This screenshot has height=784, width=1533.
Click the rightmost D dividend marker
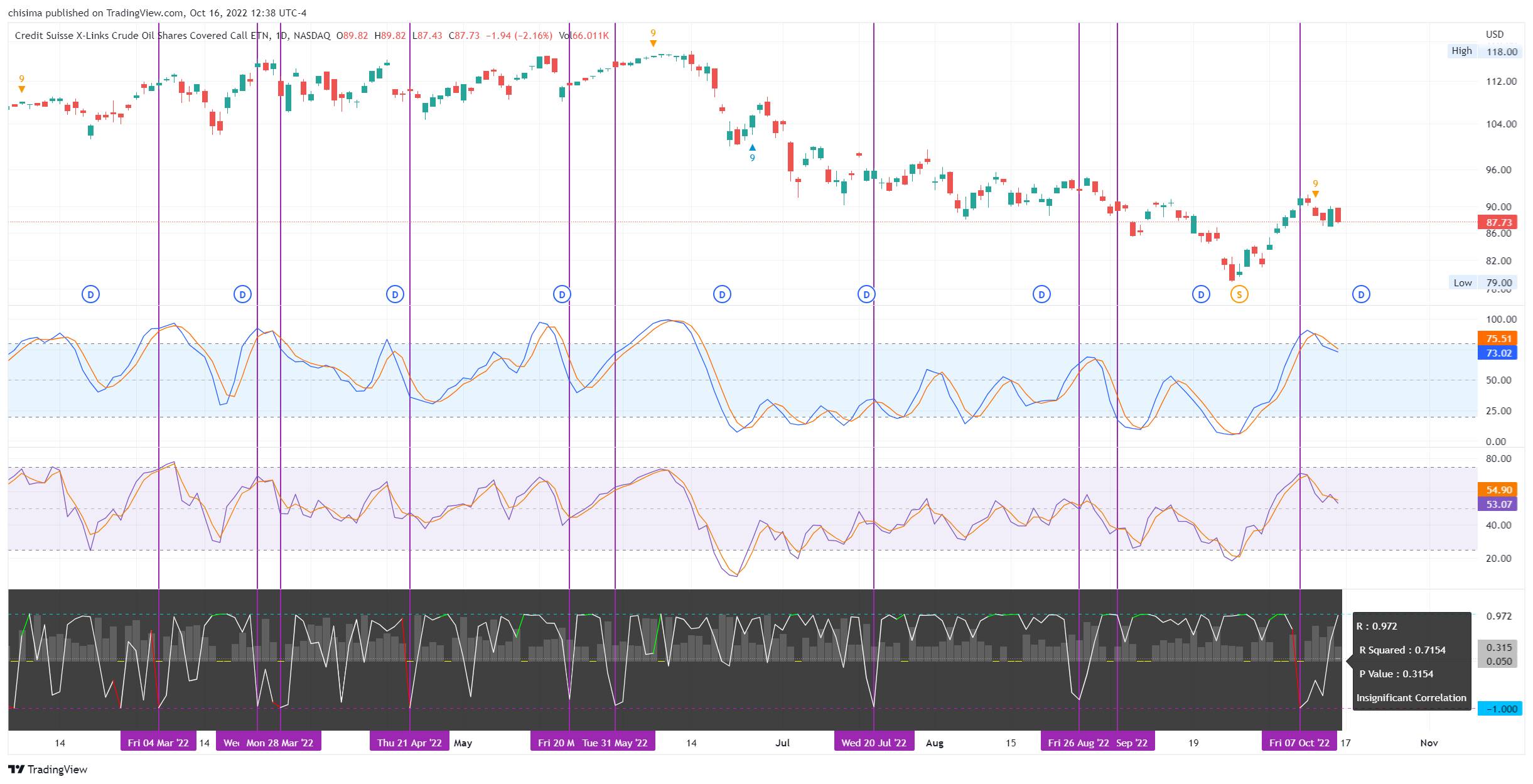pos(1360,294)
